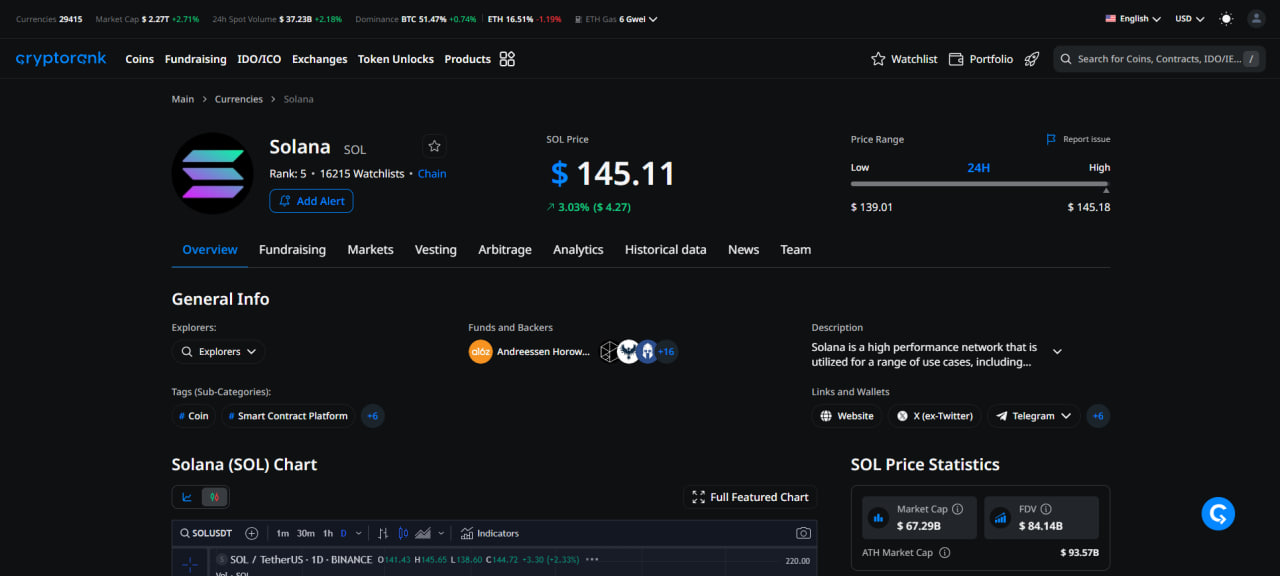Viewport: 1280px width, 576px height.
Task: Switch to line chart view
Action: [x=187, y=497]
